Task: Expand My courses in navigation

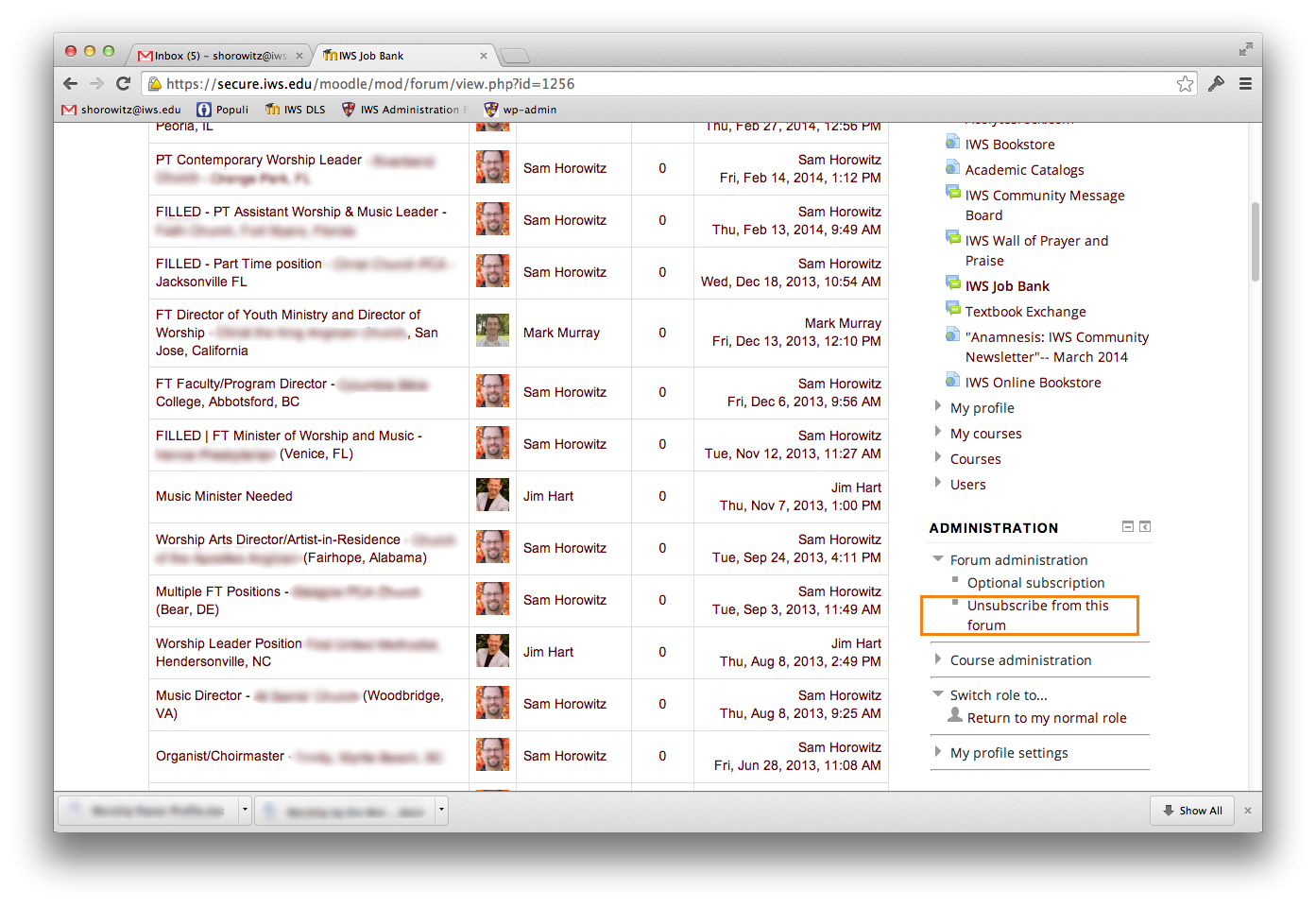Action: coord(938,432)
